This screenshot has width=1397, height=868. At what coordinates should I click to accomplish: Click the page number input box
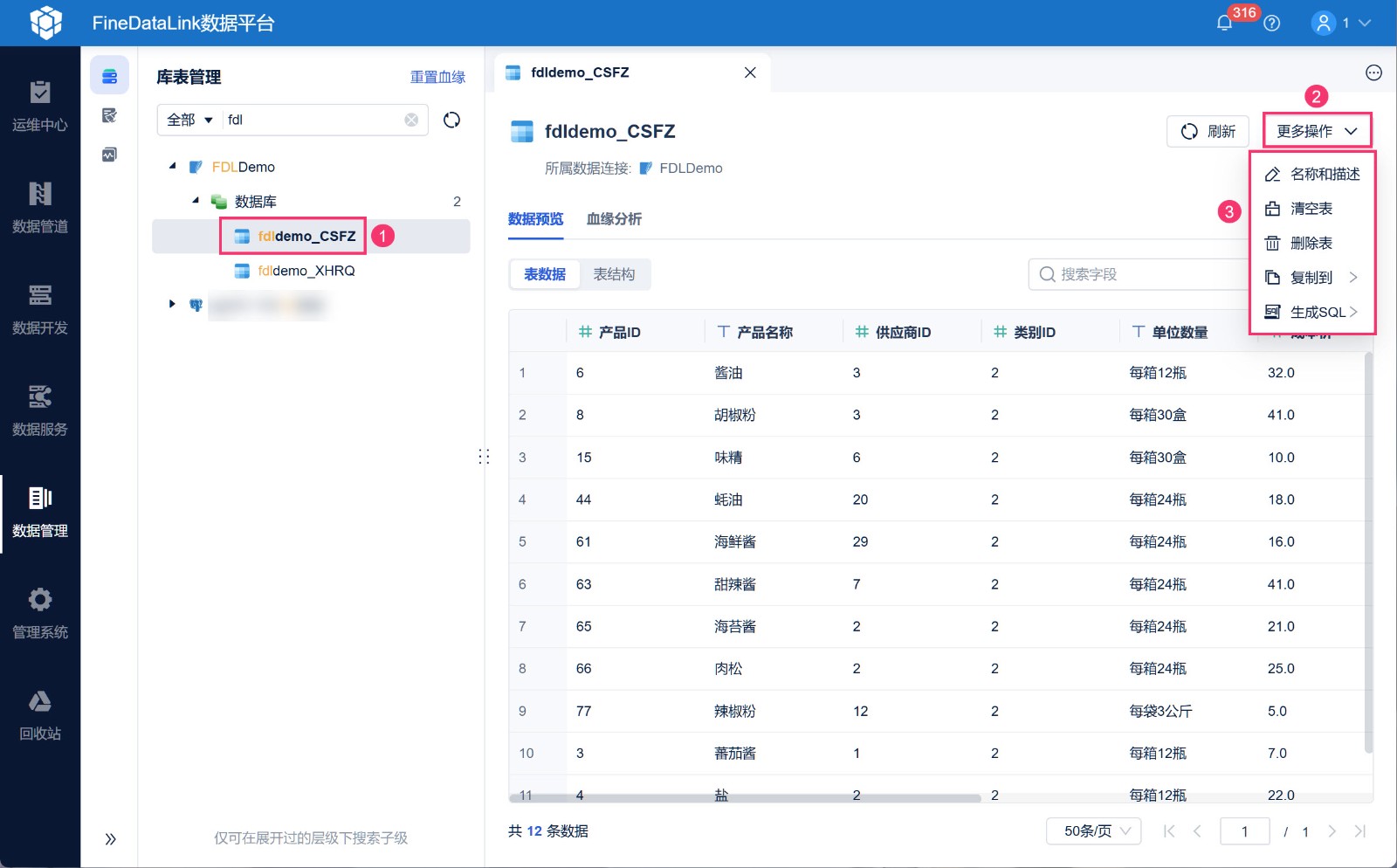[x=1244, y=831]
